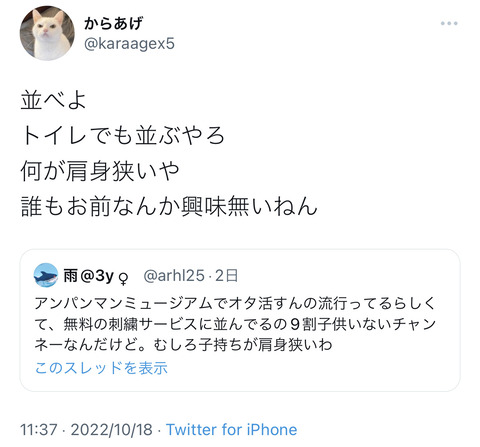Open the three-dot more options menu
The image size is (480, 447).
click(x=449, y=23)
